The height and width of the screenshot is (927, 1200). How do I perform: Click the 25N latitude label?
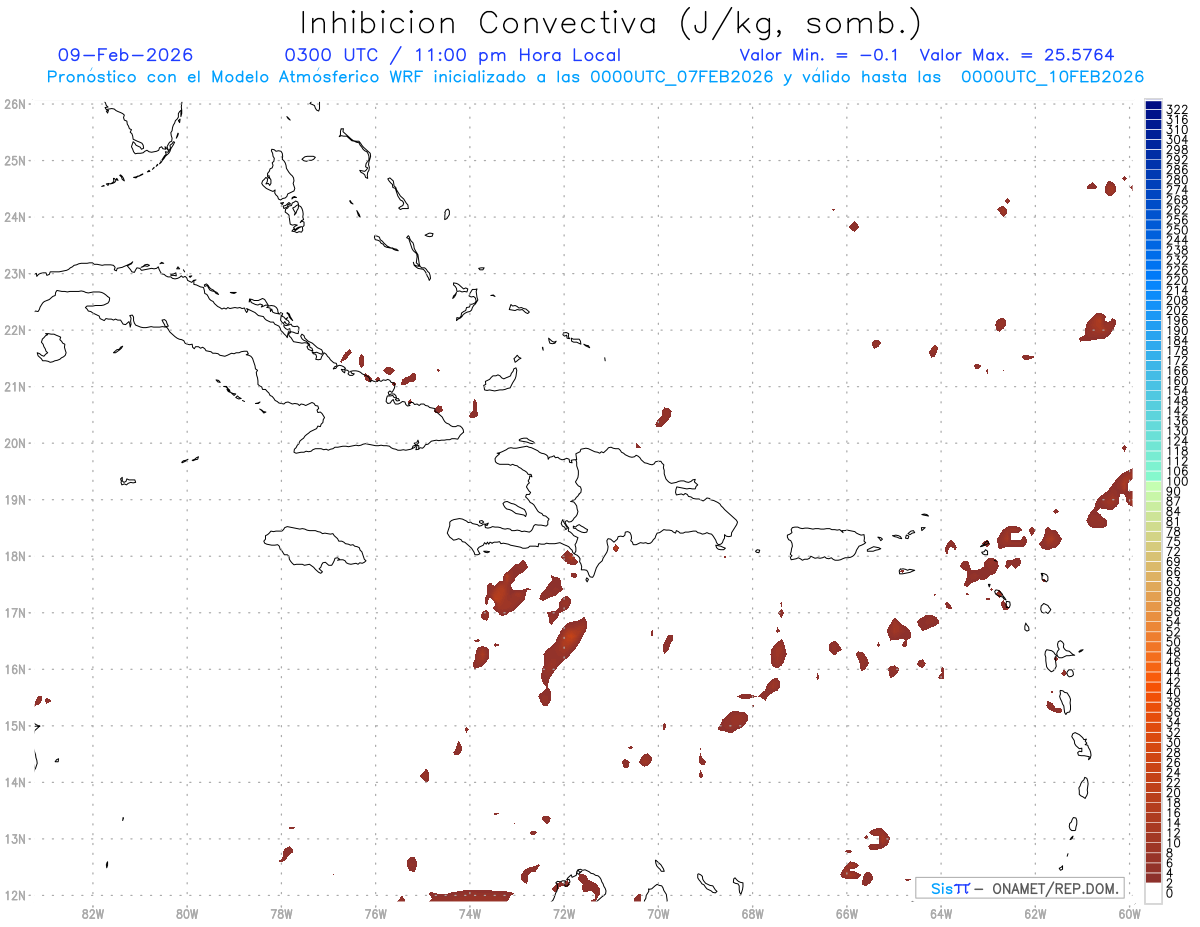tap(14, 160)
